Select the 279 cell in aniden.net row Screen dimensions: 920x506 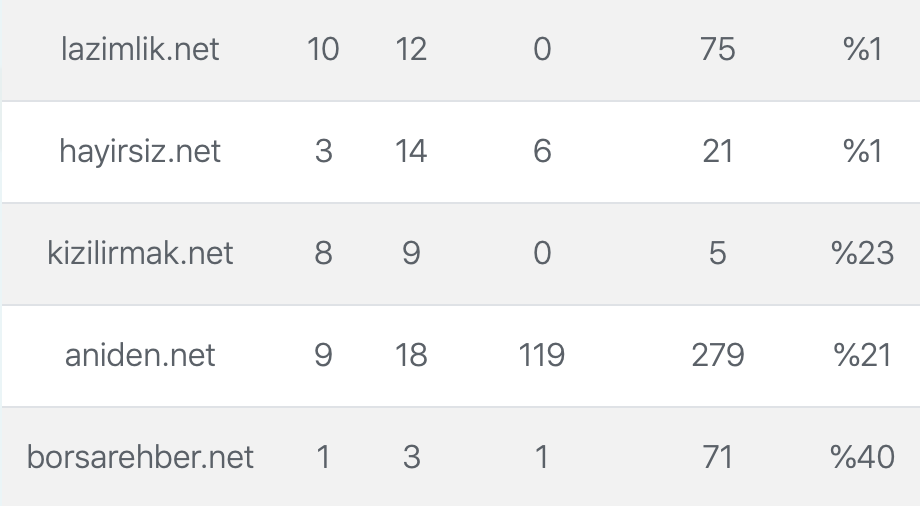[718, 355]
